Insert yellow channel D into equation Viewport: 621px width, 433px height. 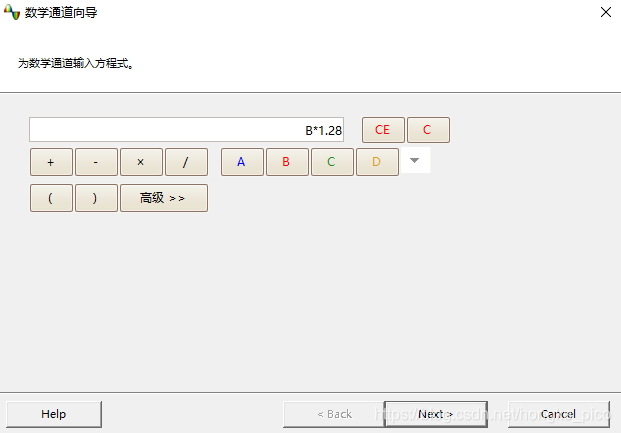tap(377, 162)
